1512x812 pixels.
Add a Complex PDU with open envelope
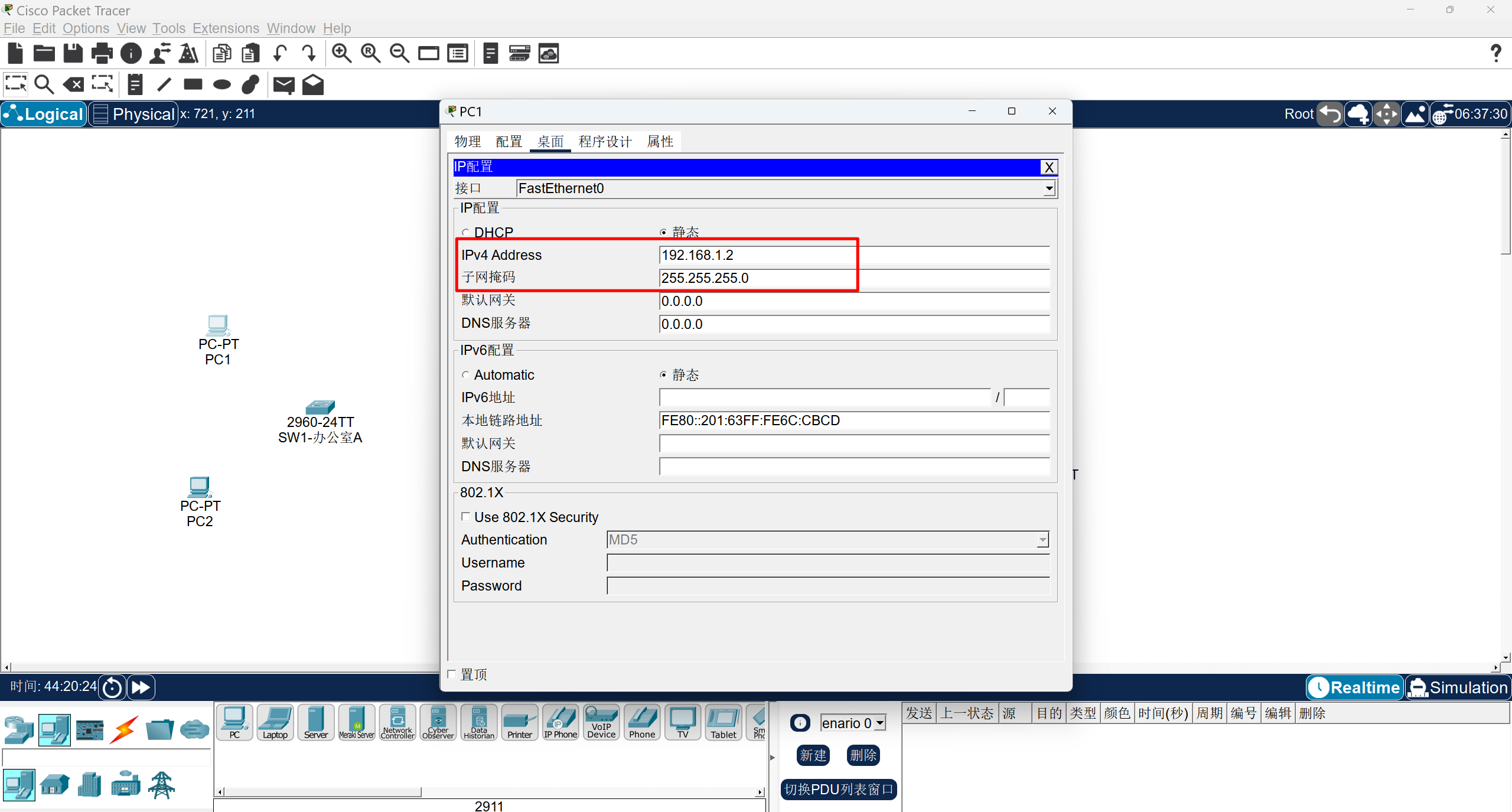(x=313, y=84)
